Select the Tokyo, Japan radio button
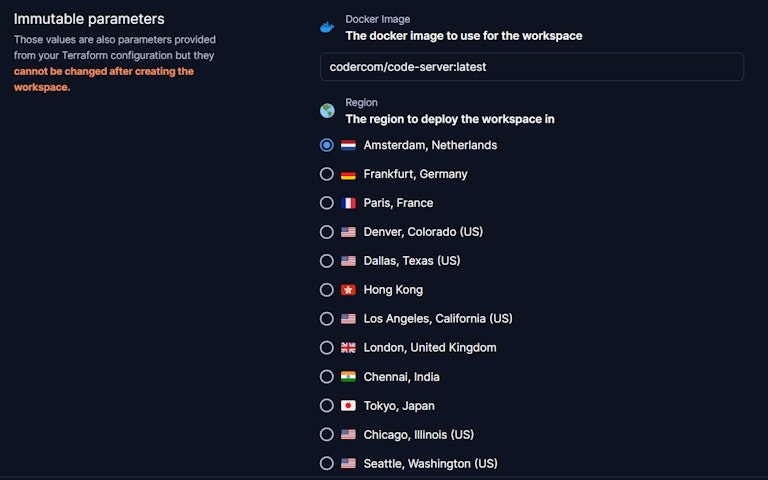The width and height of the screenshot is (768, 480). 327,406
